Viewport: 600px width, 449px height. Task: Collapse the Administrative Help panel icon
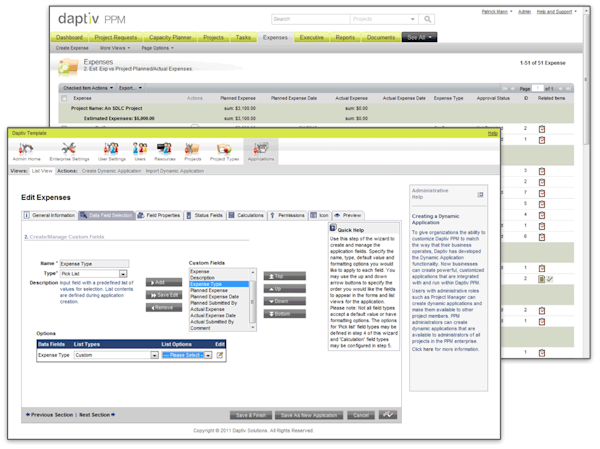tap(480, 195)
